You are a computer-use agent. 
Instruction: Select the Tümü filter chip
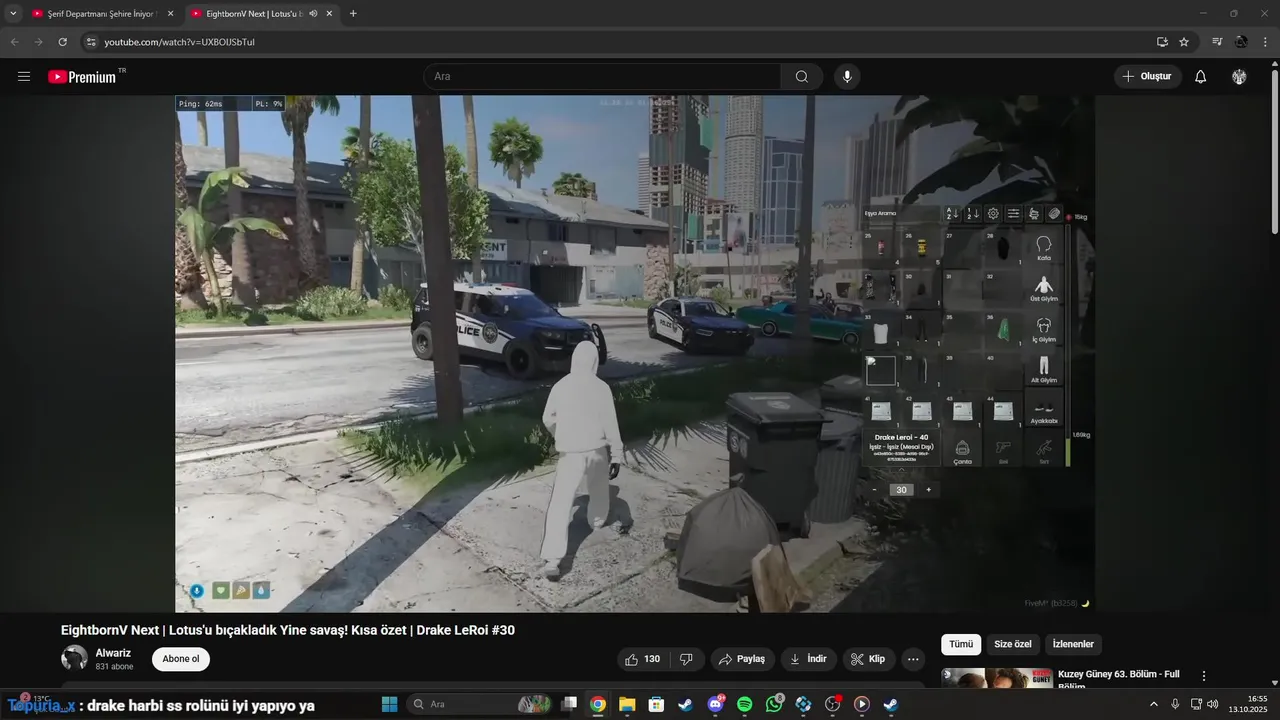[961, 644]
